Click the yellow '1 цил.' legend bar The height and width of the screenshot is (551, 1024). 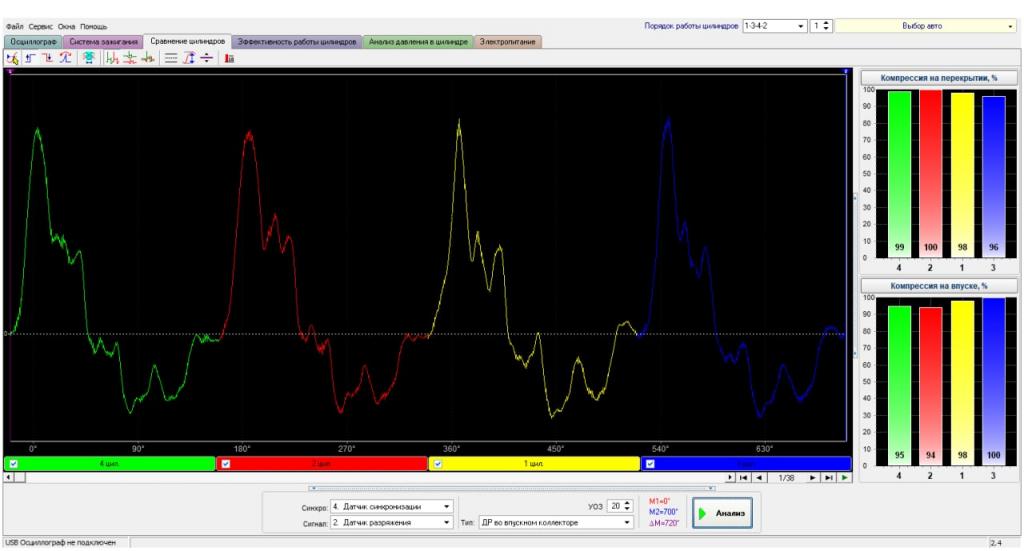pyautogui.click(x=534, y=464)
